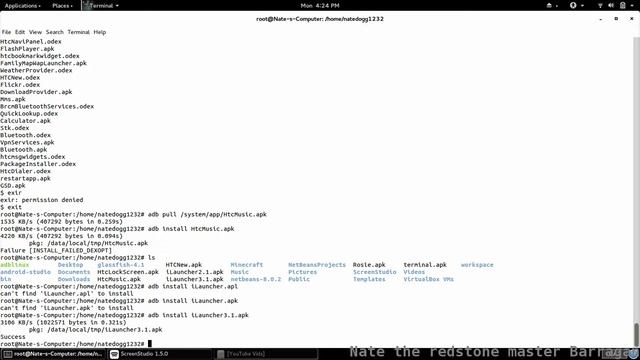
Task: Click 'workspace' directory in ls output
Action: pyautogui.click(x=477, y=265)
